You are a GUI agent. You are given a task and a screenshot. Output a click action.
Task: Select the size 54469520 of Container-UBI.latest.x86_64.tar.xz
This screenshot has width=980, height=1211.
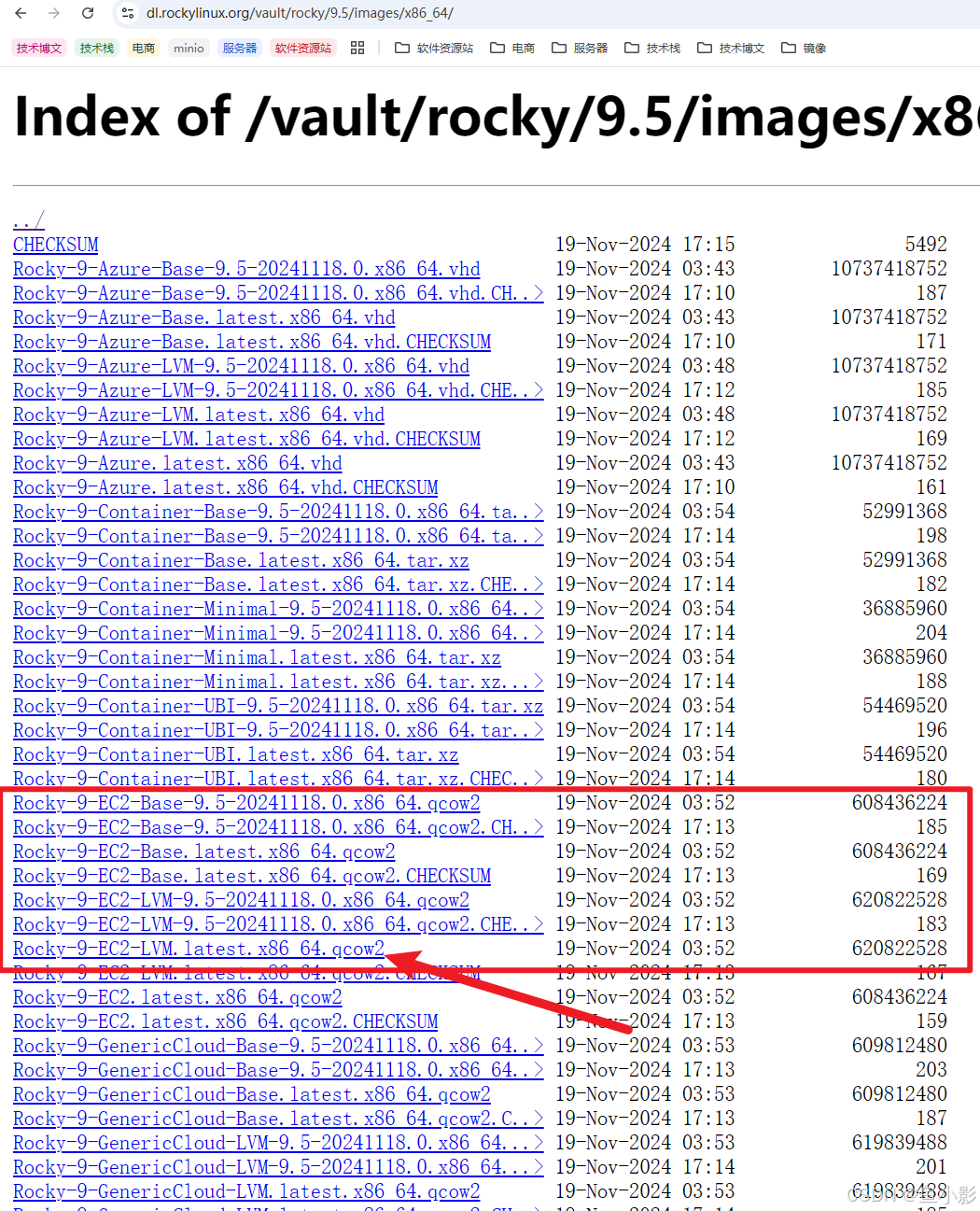coord(904,754)
